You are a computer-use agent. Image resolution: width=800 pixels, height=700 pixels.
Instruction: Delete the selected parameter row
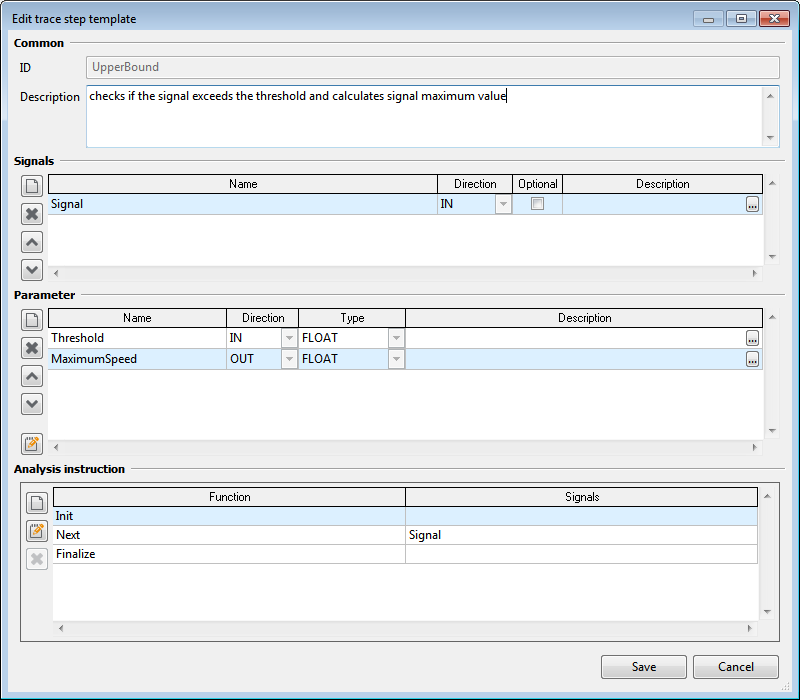(x=32, y=348)
